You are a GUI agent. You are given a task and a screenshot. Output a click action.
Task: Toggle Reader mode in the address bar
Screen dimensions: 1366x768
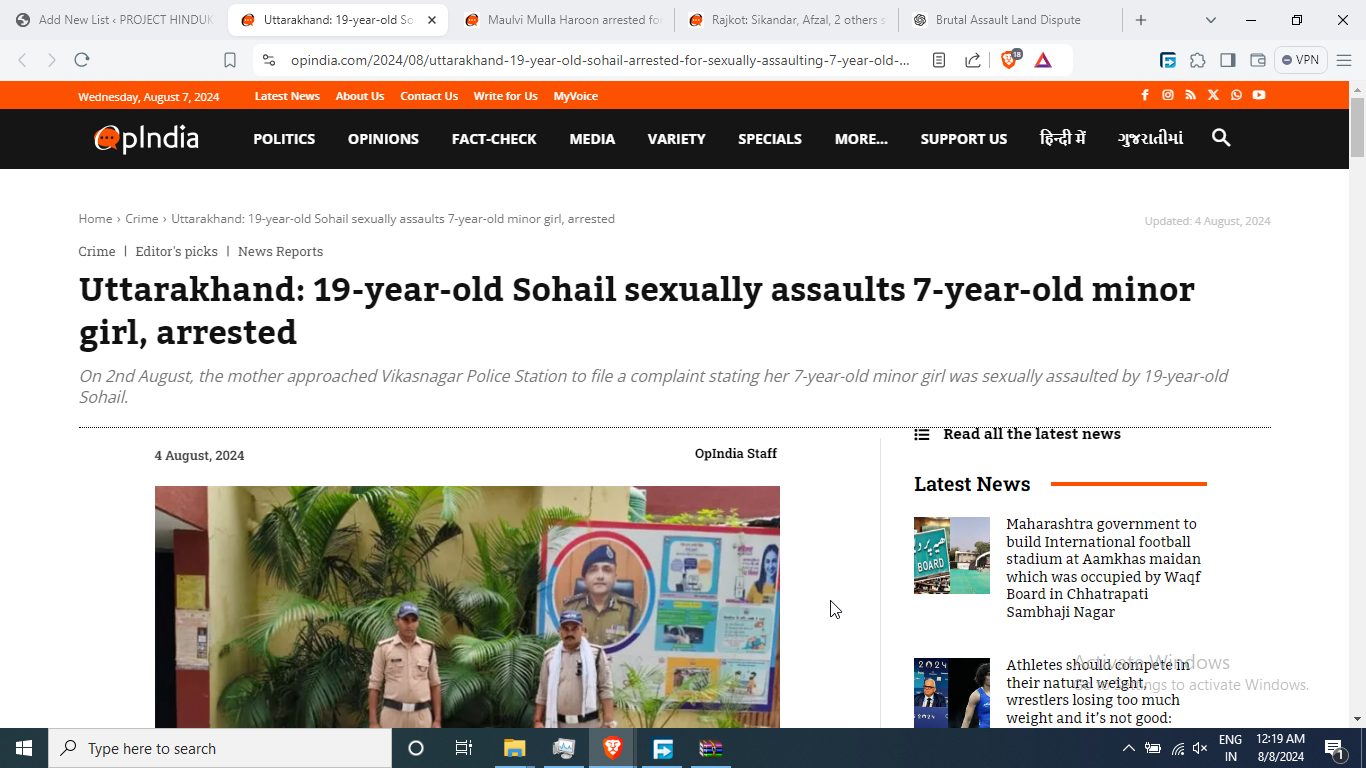click(x=939, y=60)
